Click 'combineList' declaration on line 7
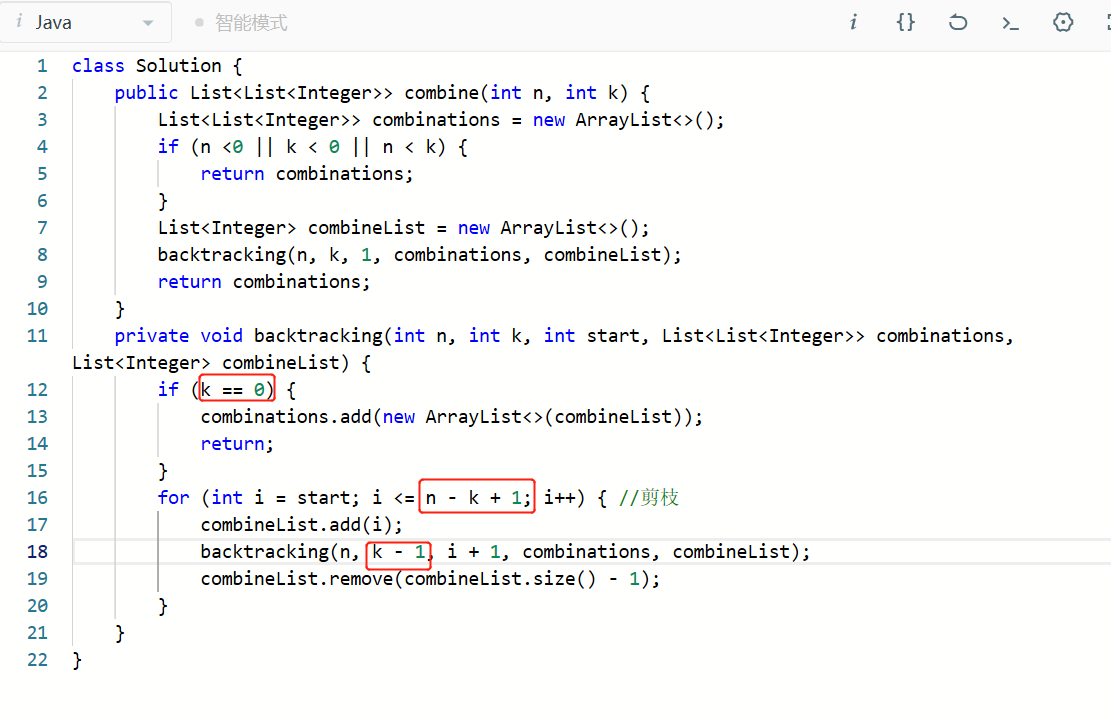Image resolution: width=1111 pixels, height=720 pixels. coord(366,227)
